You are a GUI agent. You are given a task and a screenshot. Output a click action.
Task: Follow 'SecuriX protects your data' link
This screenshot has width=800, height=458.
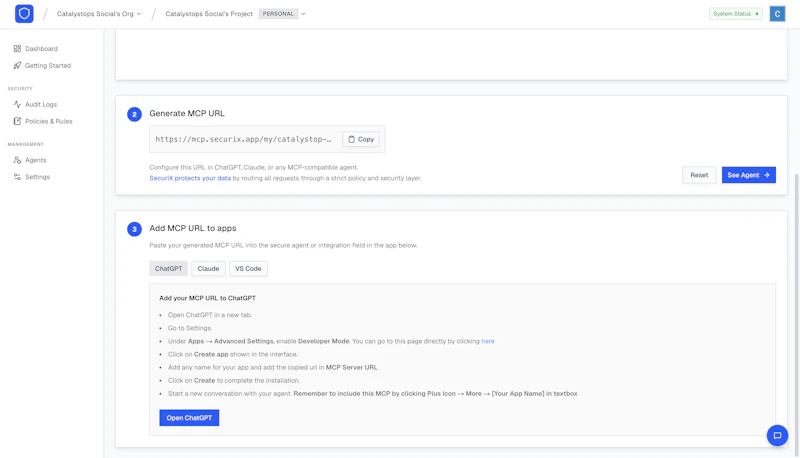[190, 178]
